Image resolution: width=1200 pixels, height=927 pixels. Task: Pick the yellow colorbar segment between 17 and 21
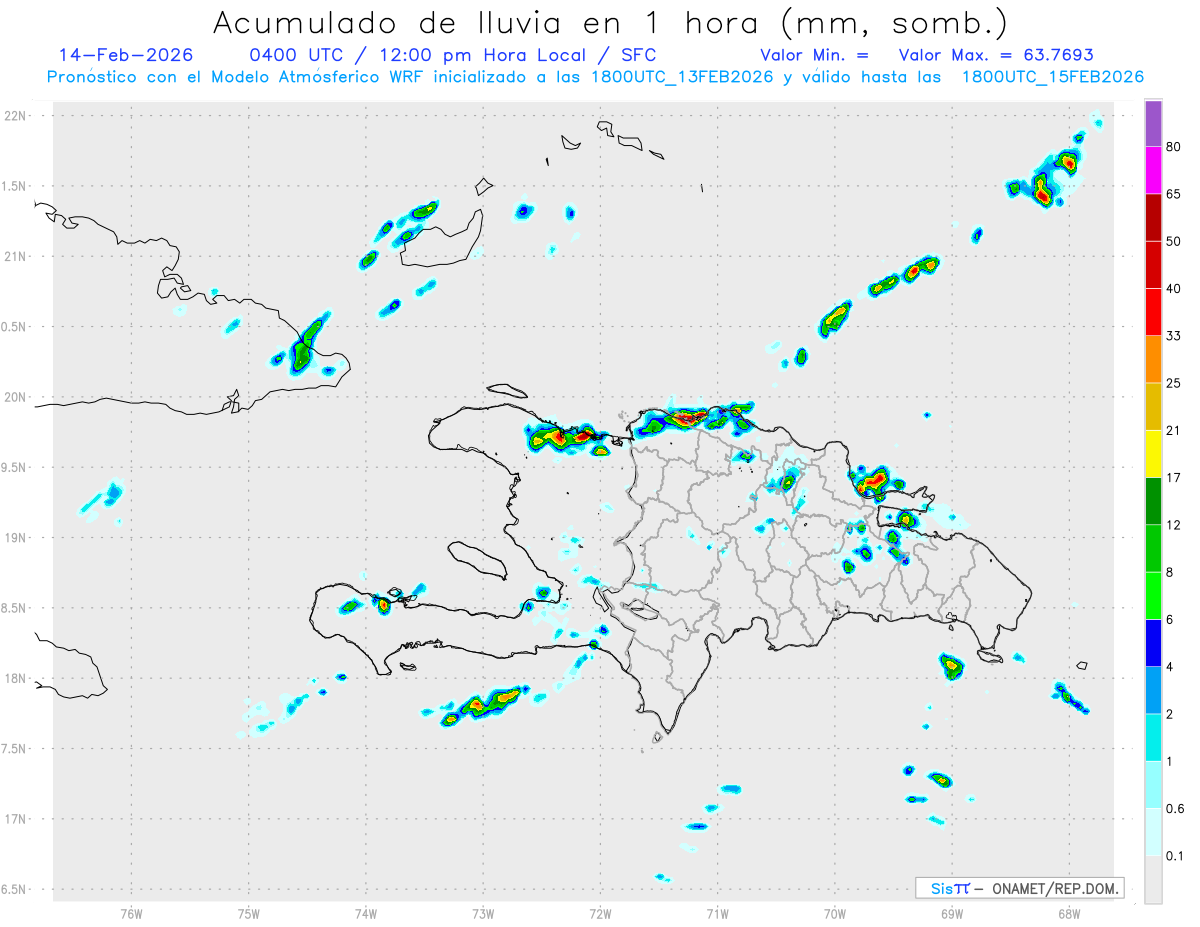[x=1153, y=454]
